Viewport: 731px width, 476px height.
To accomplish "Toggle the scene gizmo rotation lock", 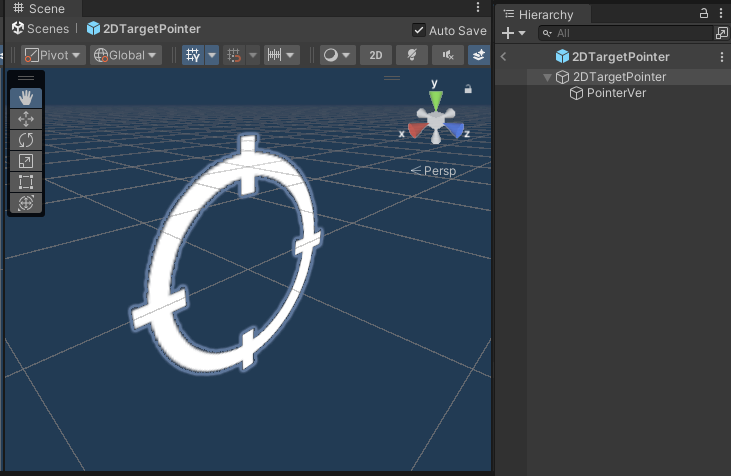I will pyautogui.click(x=467, y=89).
